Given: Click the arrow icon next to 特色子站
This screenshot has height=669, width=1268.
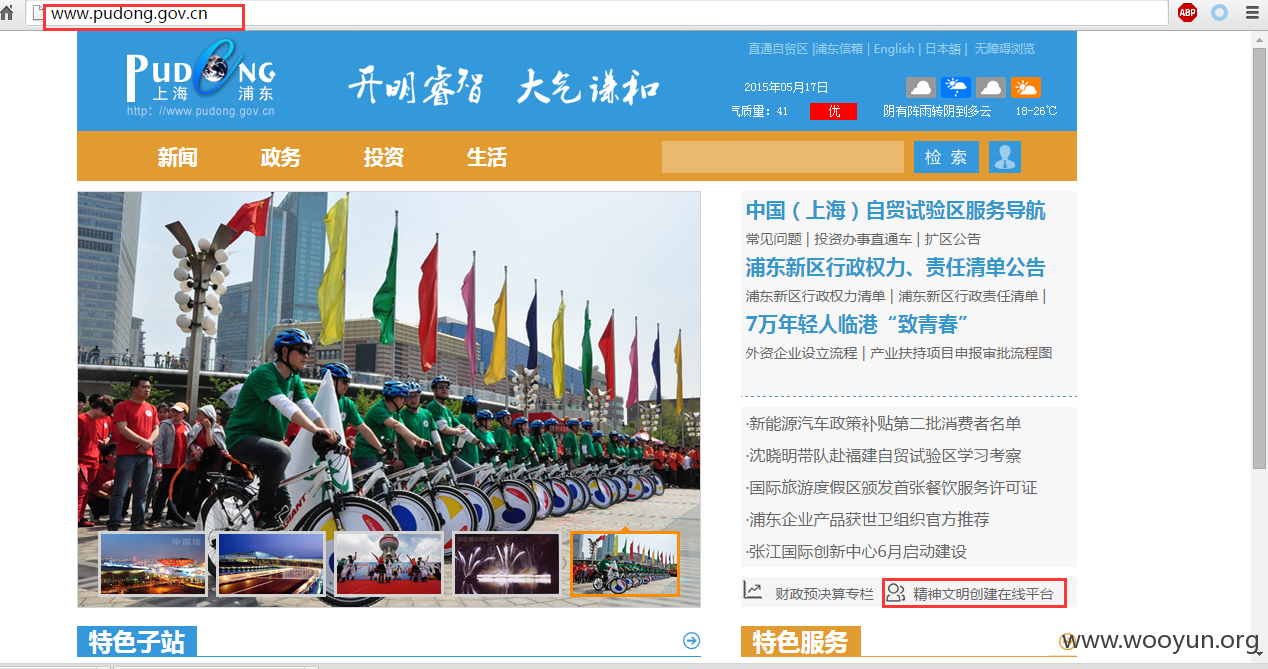Looking at the screenshot, I should 691,640.
